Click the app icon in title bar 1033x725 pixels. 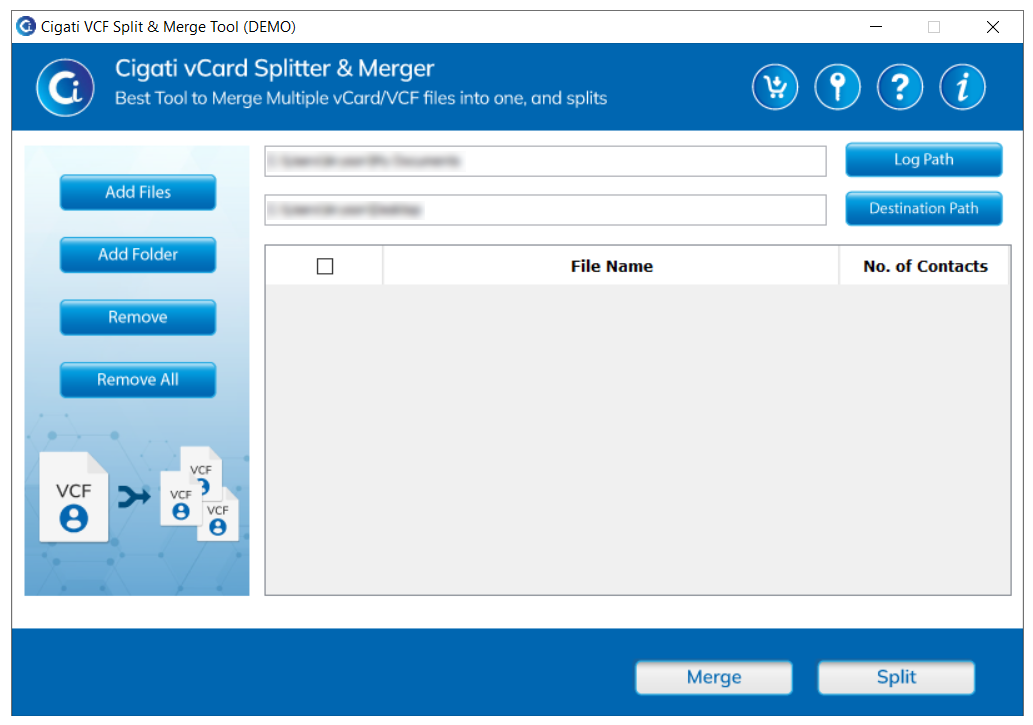coord(26,26)
